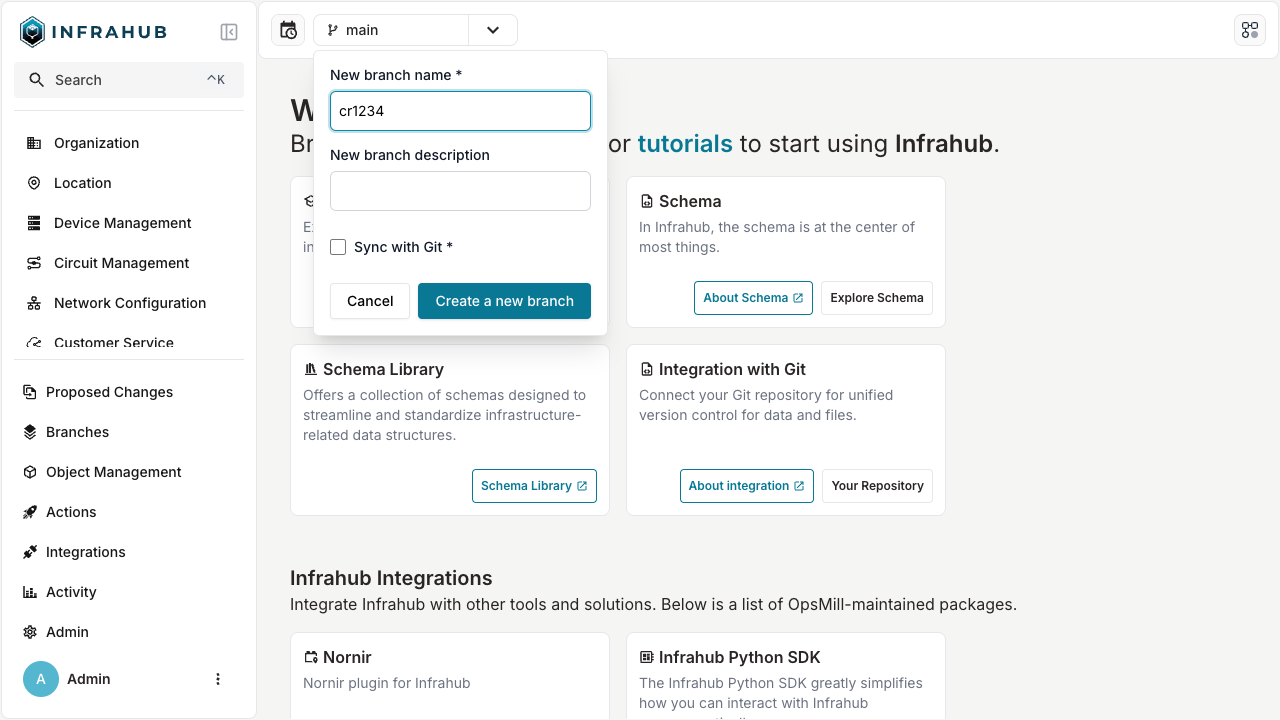The width and height of the screenshot is (1280, 720).
Task: Click the Infrahub logo
Action: click(x=93, y=32)
